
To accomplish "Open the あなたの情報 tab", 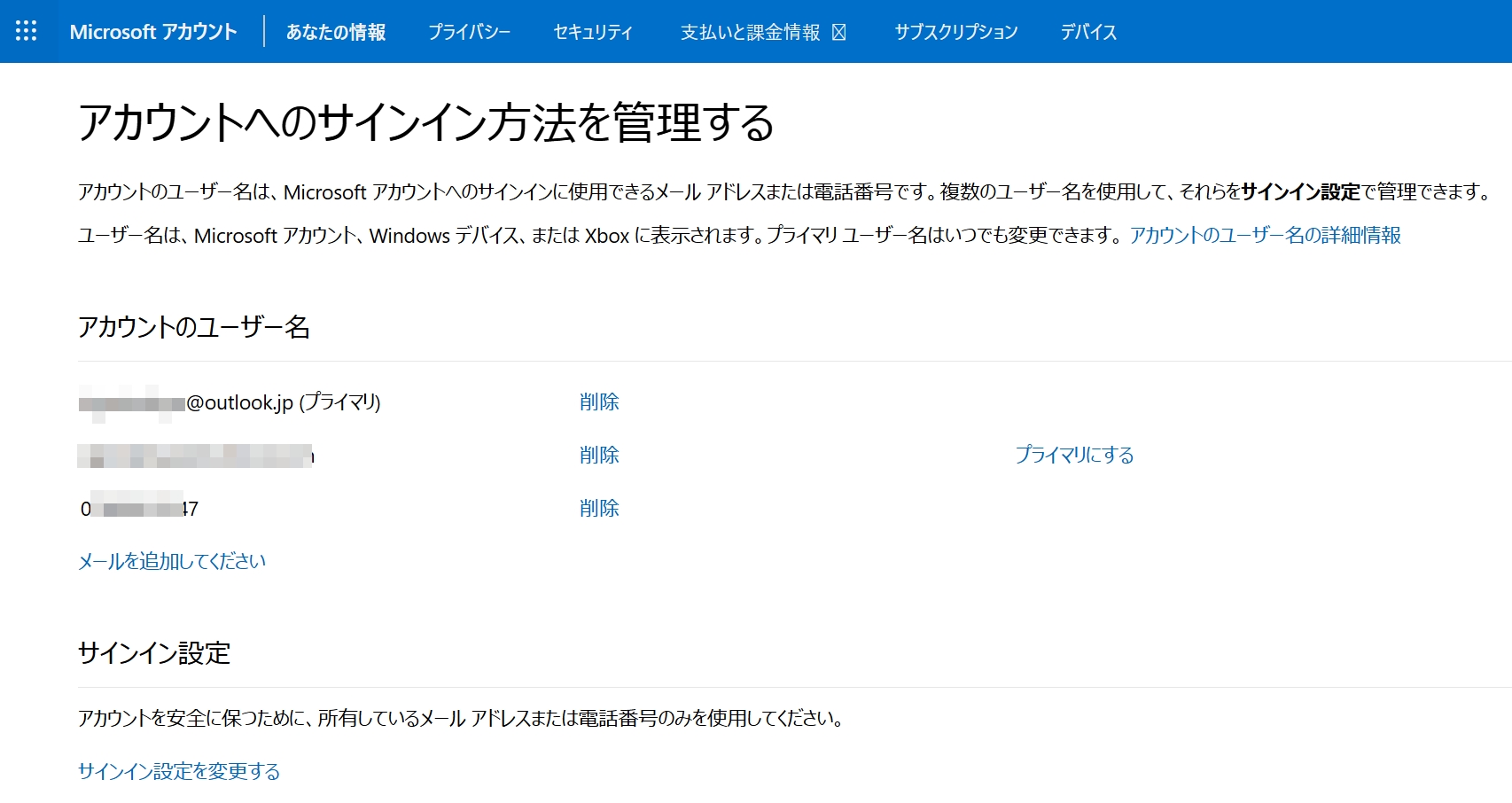I will click(x=336, y=32).
